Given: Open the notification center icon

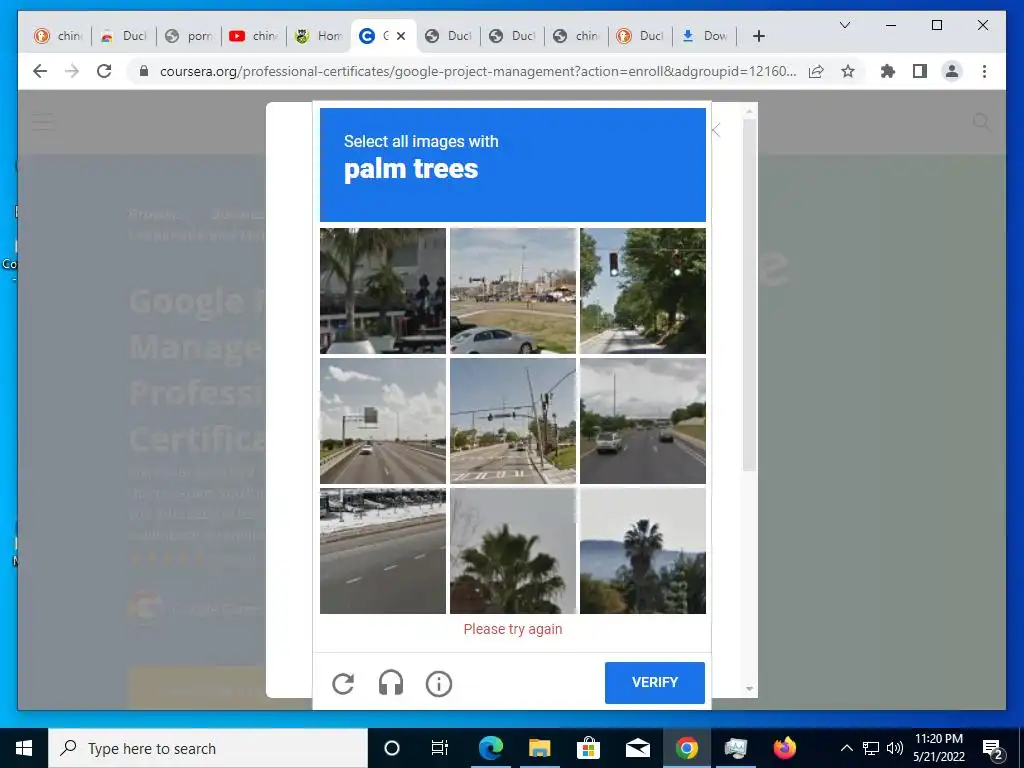Looking at the screenshot, I should [x=993, y=748].
